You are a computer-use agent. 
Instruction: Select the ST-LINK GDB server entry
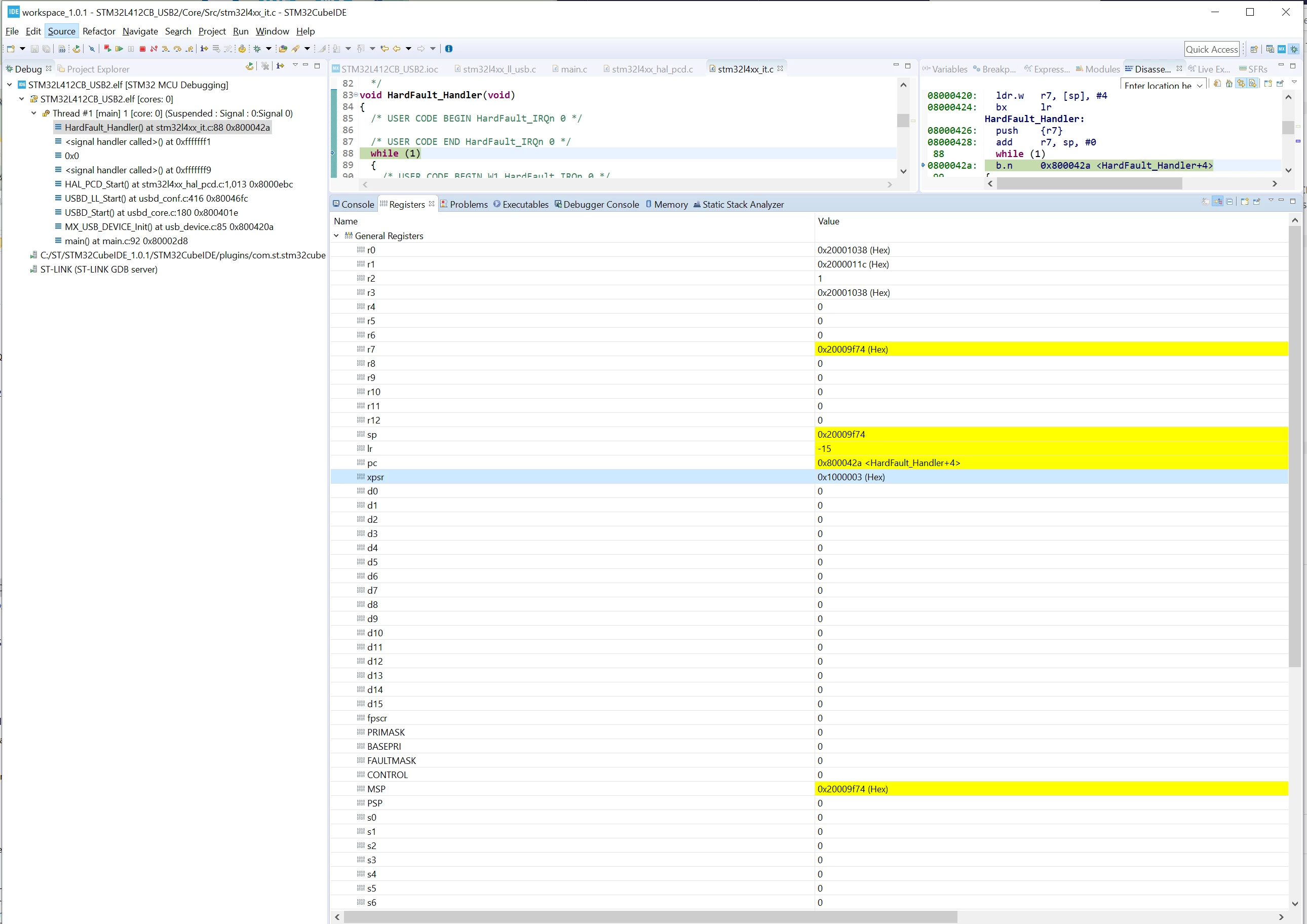click(x=93, y=269)
